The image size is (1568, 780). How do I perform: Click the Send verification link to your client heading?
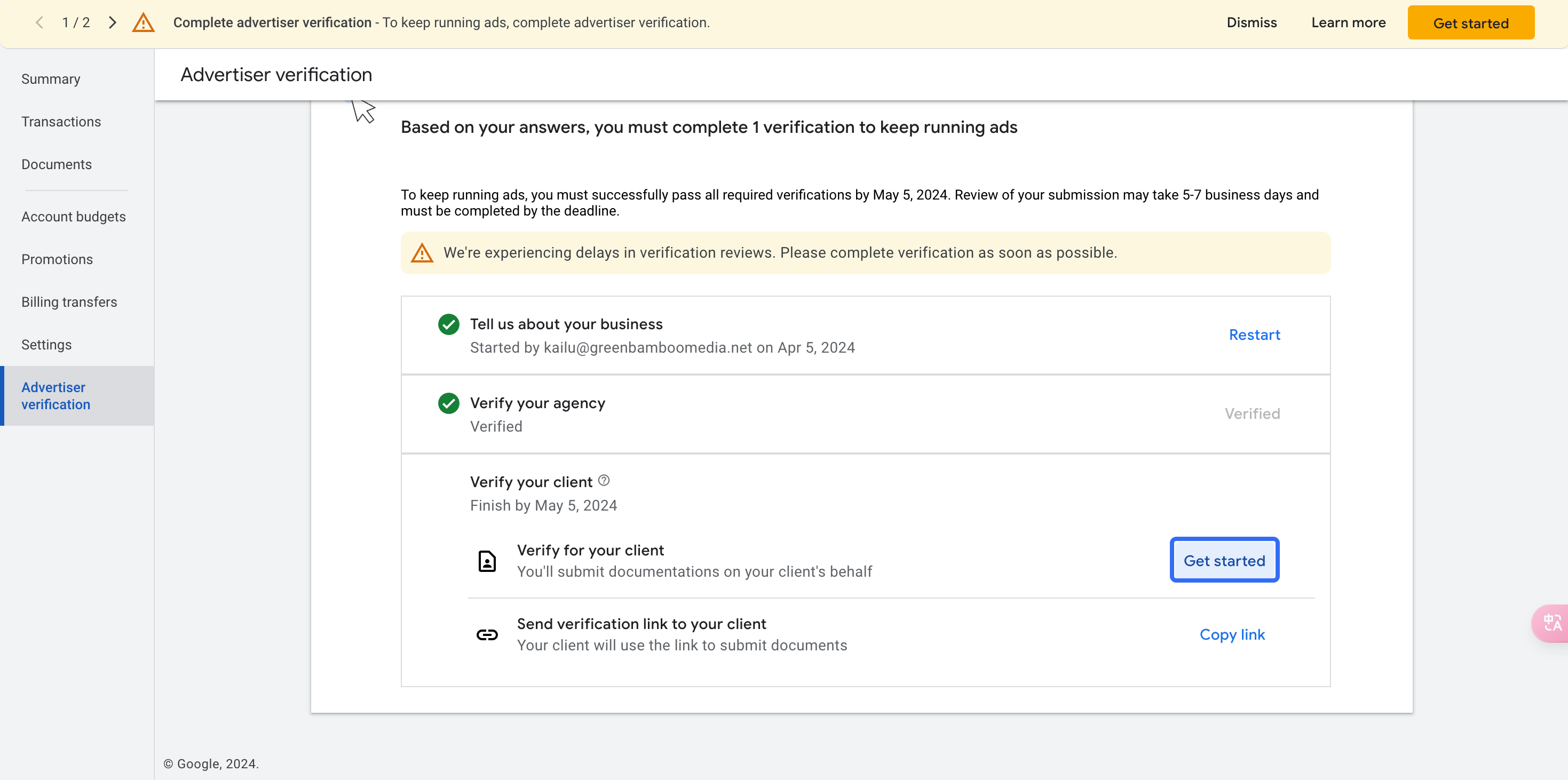point(642,624)
